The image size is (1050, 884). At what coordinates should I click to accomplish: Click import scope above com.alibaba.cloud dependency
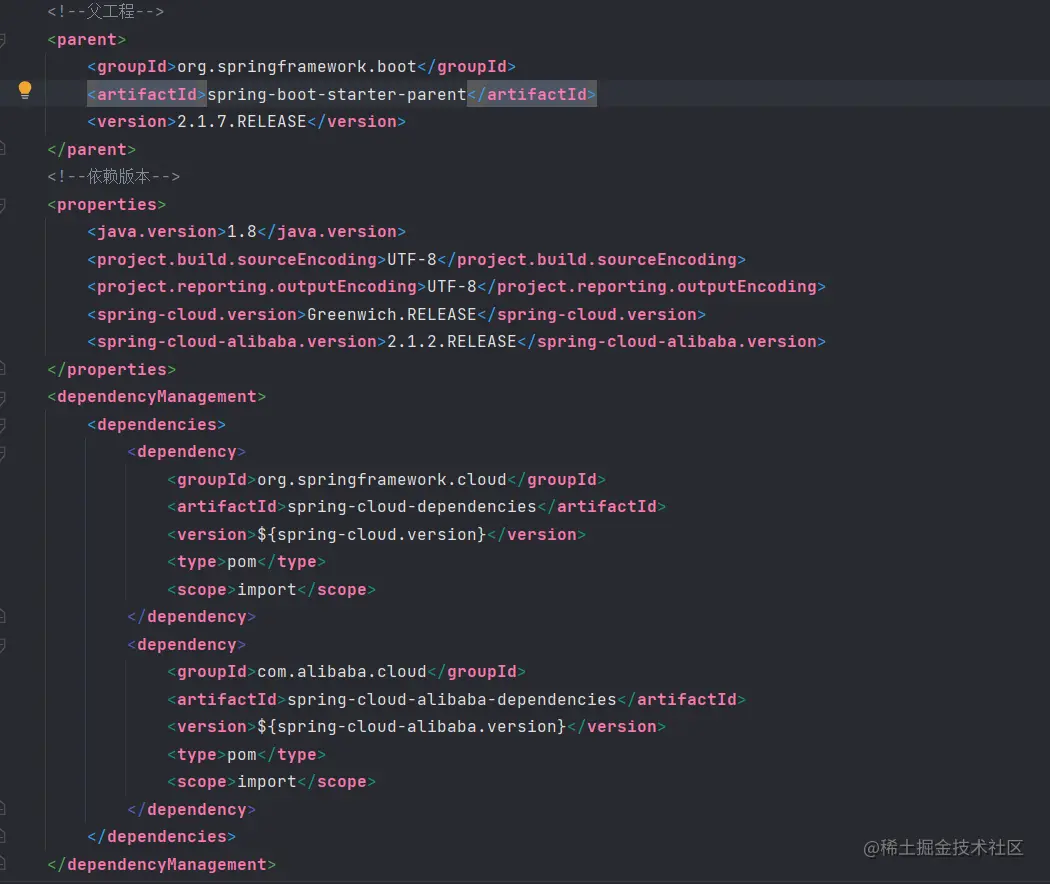tap(267, 589)
